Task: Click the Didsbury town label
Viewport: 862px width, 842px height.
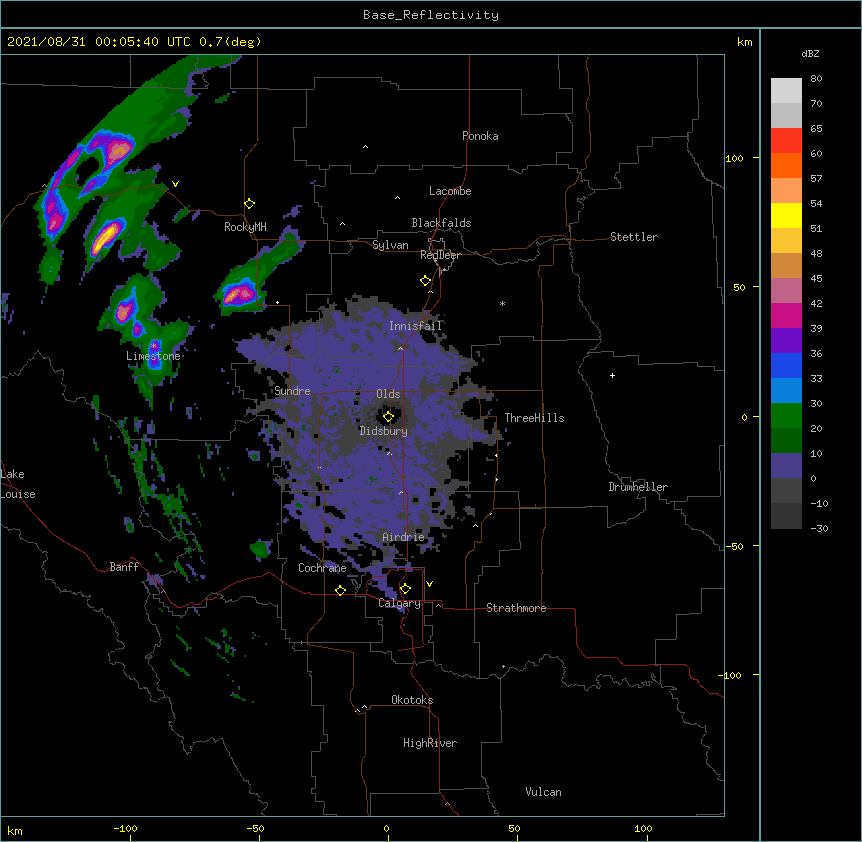Action: click(x=384, y=431)
